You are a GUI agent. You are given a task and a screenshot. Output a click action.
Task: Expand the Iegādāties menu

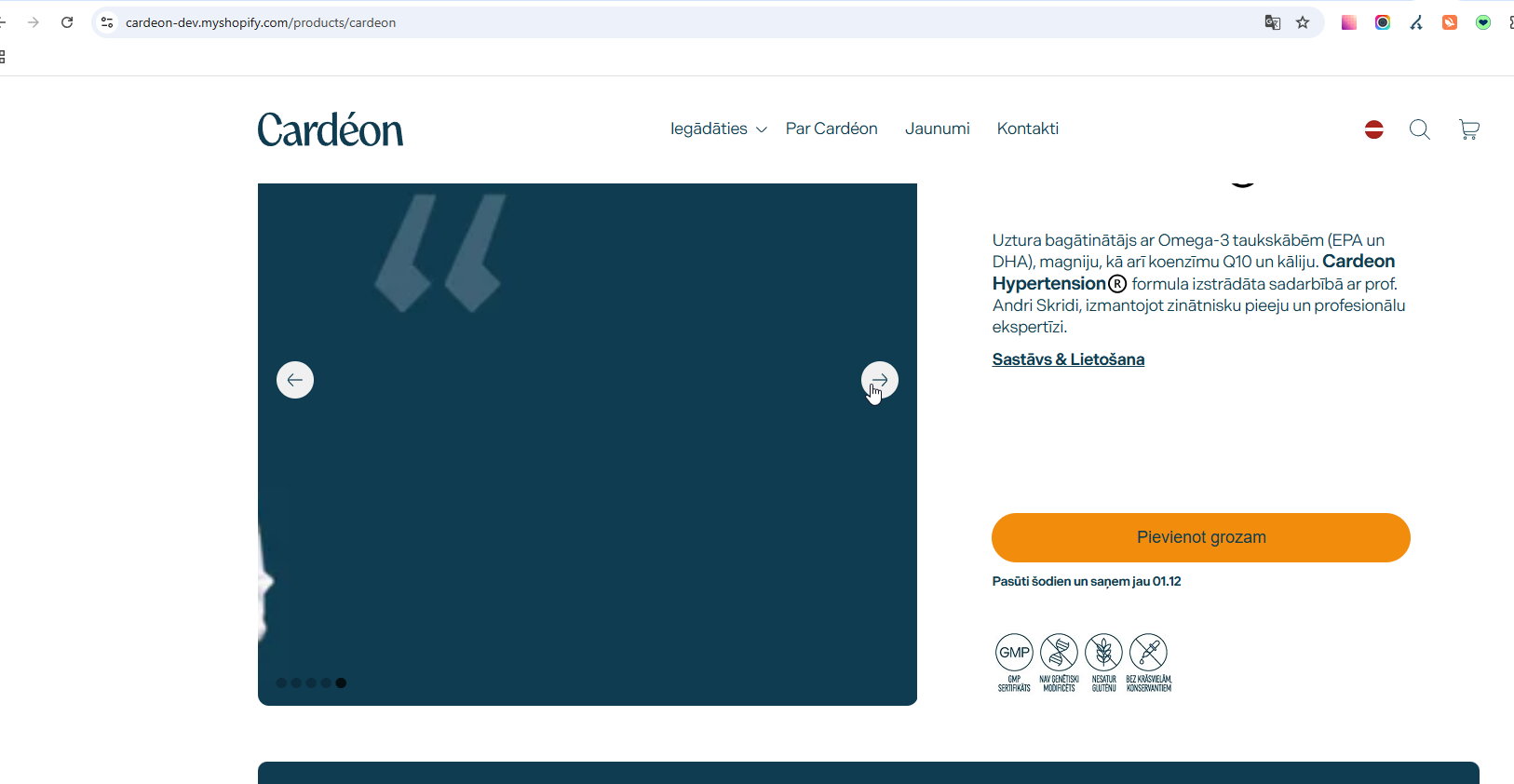pos(718,128)
